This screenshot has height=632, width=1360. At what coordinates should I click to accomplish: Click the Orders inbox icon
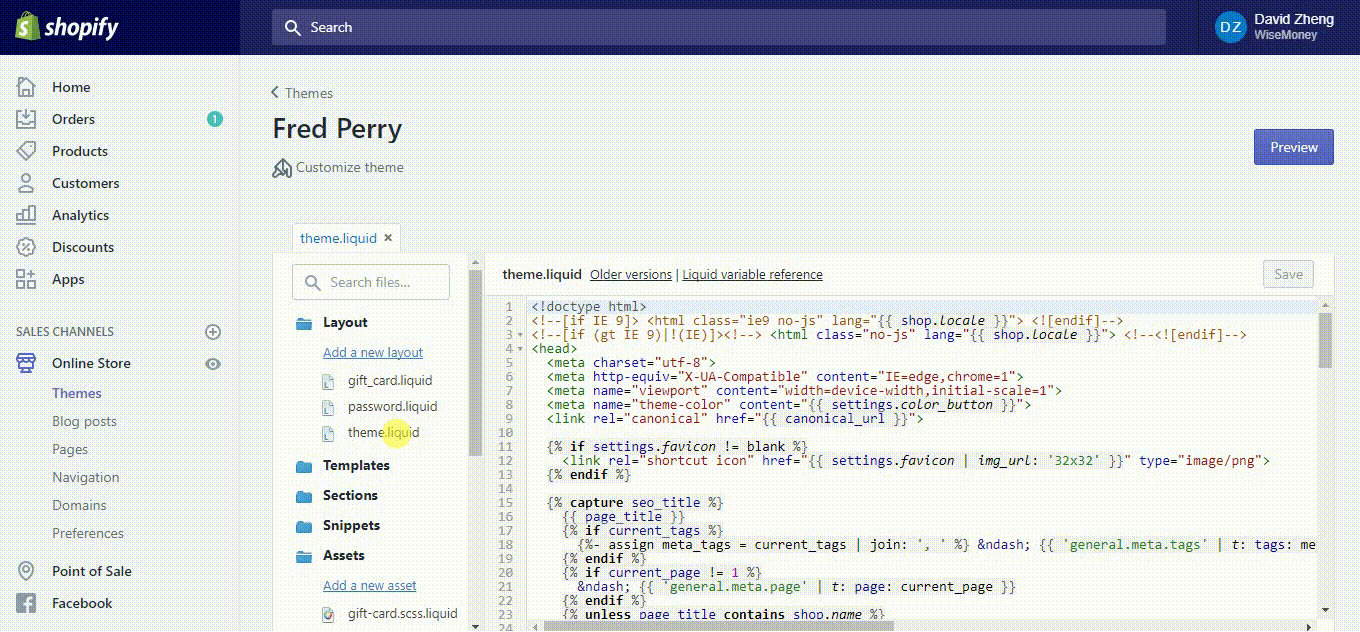[x=27, y=119]
